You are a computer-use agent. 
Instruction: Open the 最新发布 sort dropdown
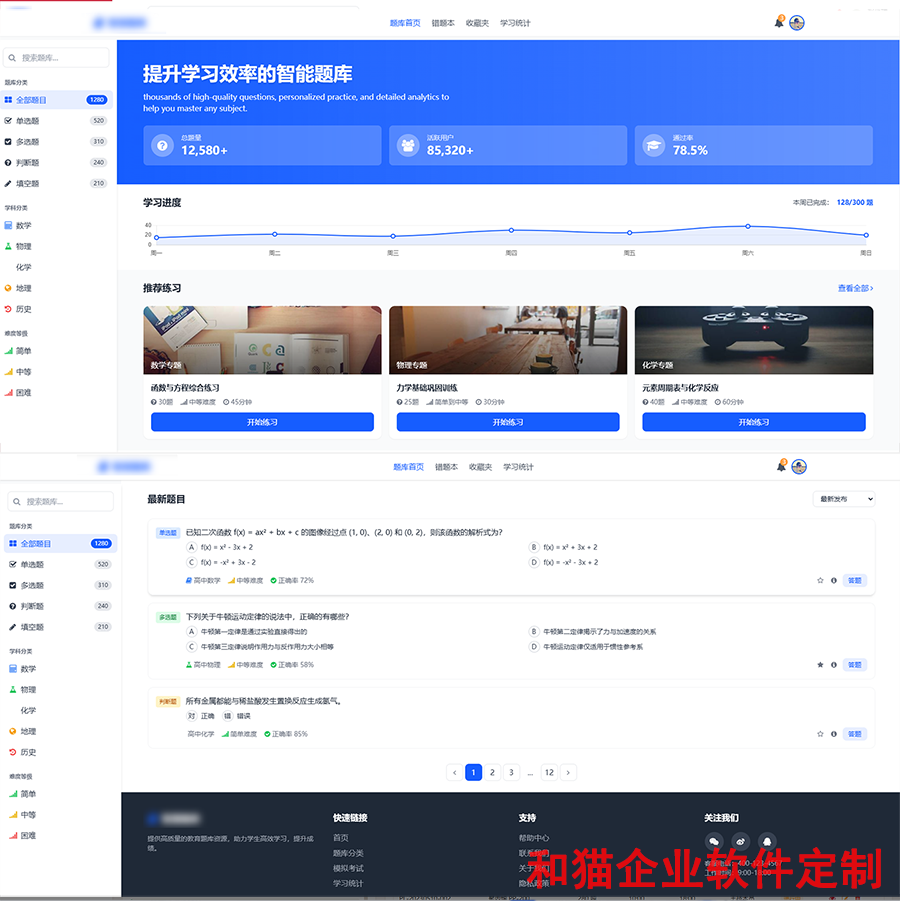click(x=845, y=499)
